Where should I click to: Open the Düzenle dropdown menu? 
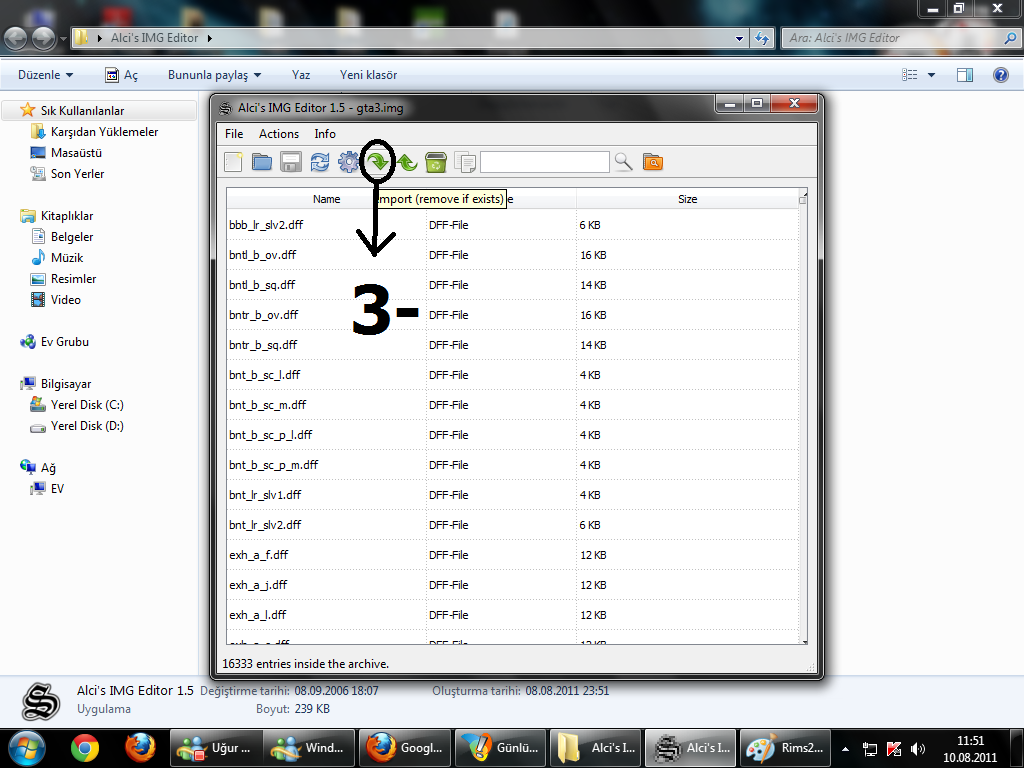(45, 75)
